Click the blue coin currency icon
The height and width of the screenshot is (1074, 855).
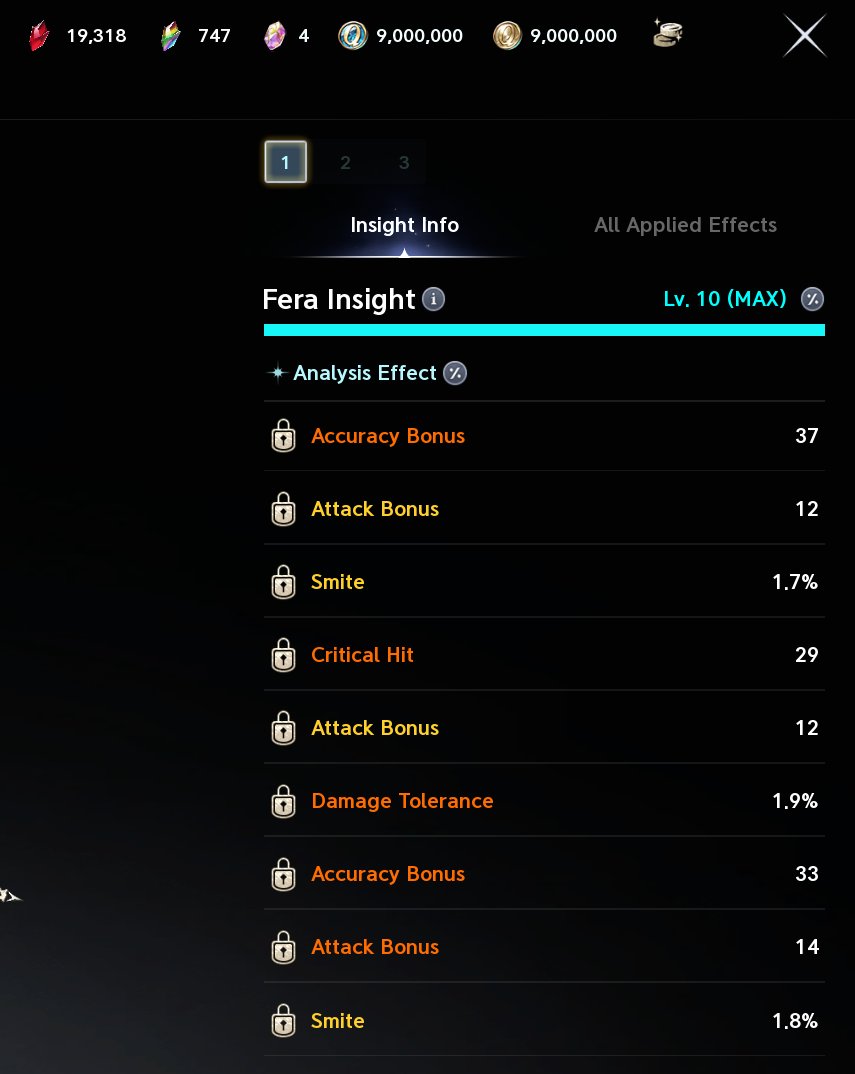(353, 36)
